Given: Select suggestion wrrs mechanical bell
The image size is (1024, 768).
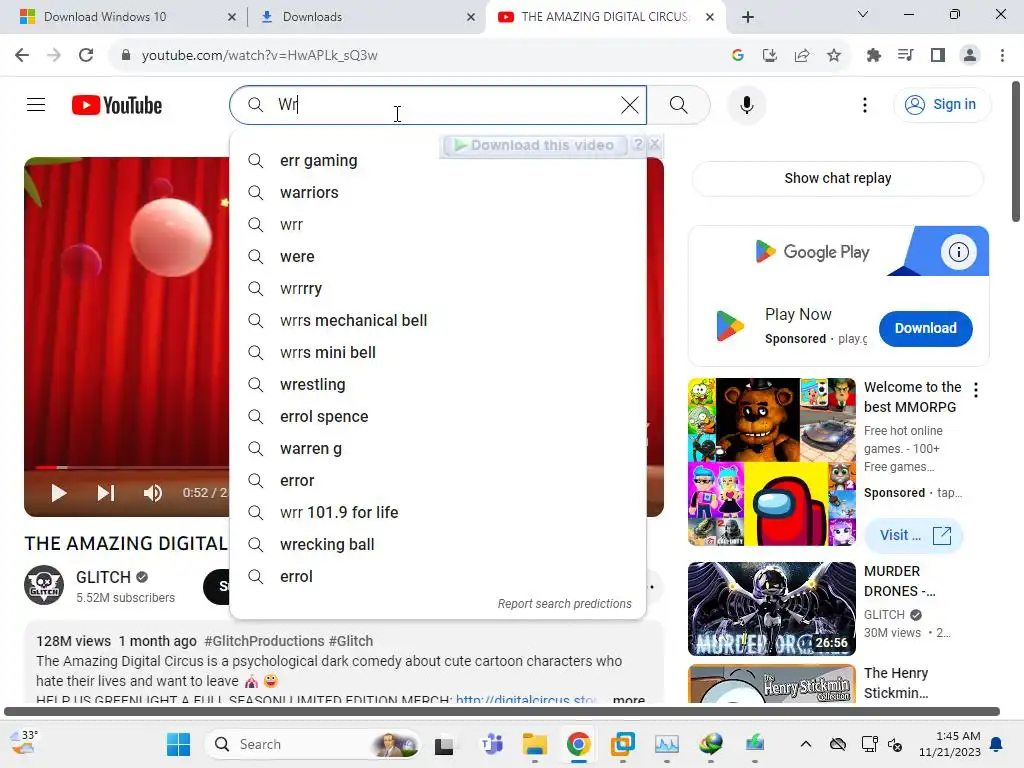Looking at the screenshot, I should coord(438,321).
